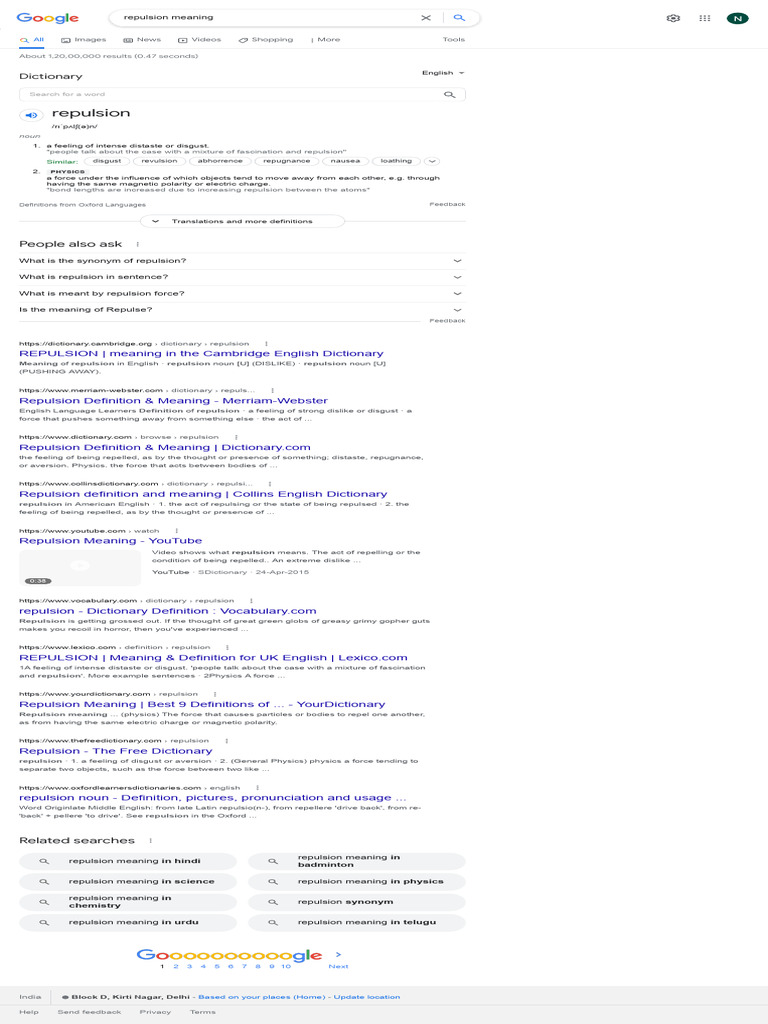Screen dimensions: 768x1024
Task: Expand What is meant by repulsion force?
Action: pos(242,294)
